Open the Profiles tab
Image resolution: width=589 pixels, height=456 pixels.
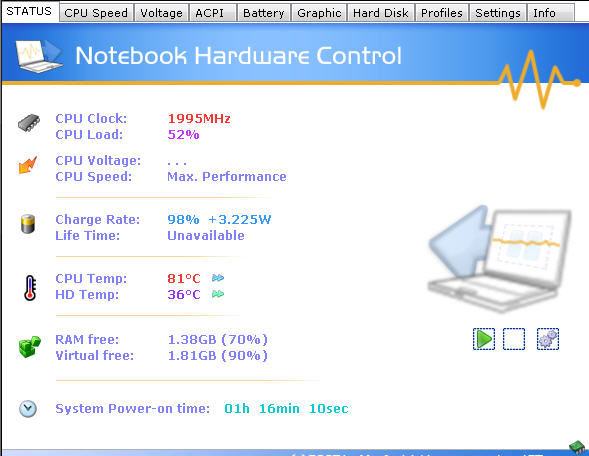click(441, 13)
